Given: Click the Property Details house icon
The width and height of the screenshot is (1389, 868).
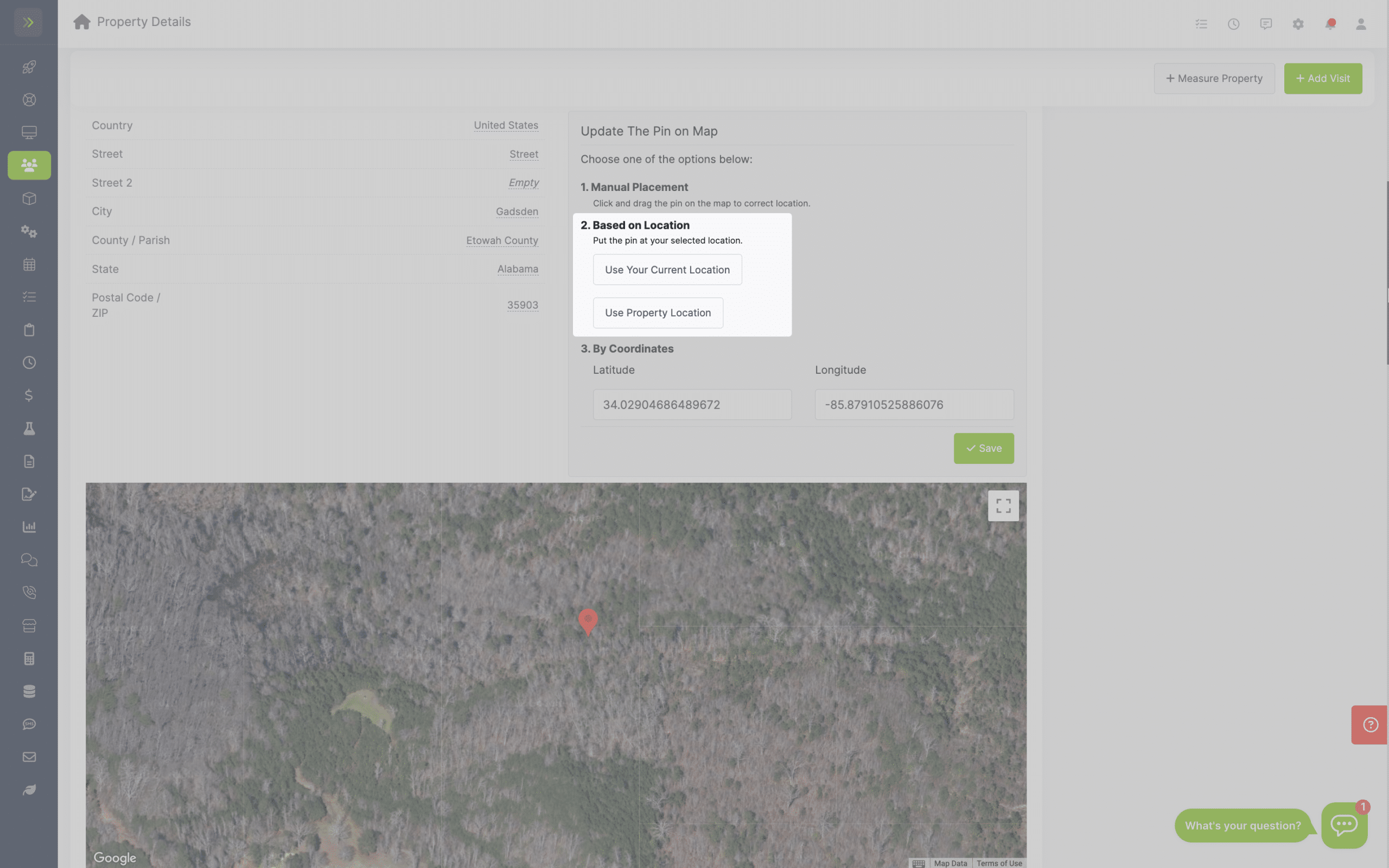Looking at the screenshot, I should coord(82,22).
